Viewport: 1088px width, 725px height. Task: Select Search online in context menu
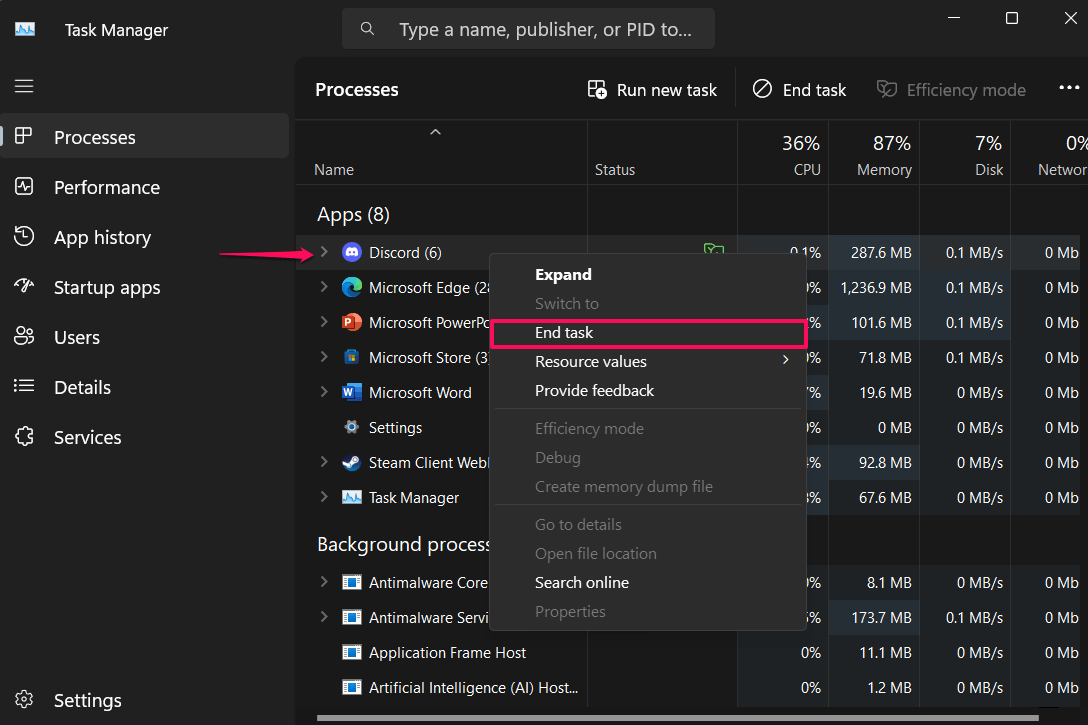[x=648, y=583]
